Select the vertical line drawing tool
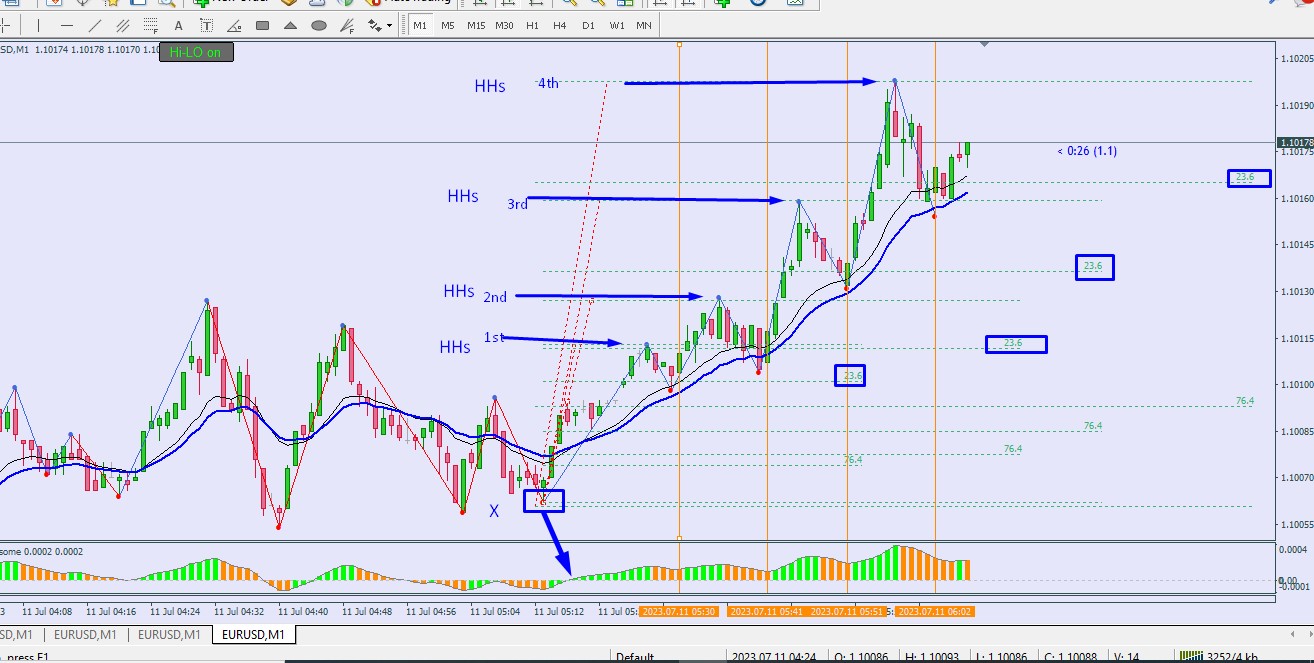Image resolution: width=1314 pixels, height=663 pixels. [38, 25]
